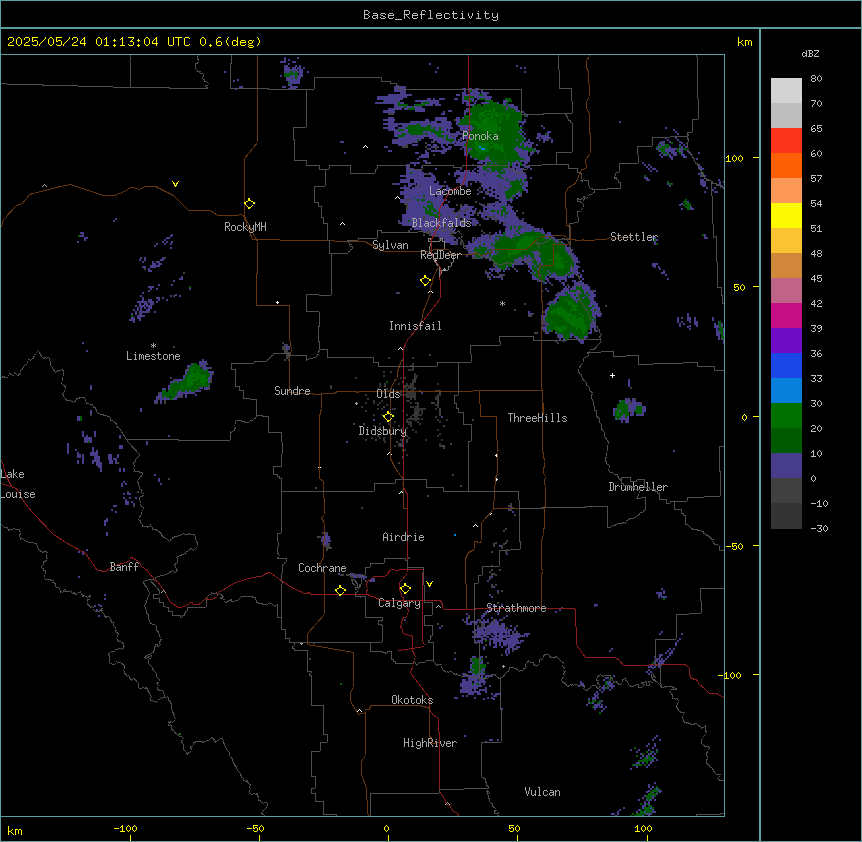Viewport: 862px width, 842px height.
Task: Select the yellow diamond marker above the Calgary label
Action: coord(406,589)
